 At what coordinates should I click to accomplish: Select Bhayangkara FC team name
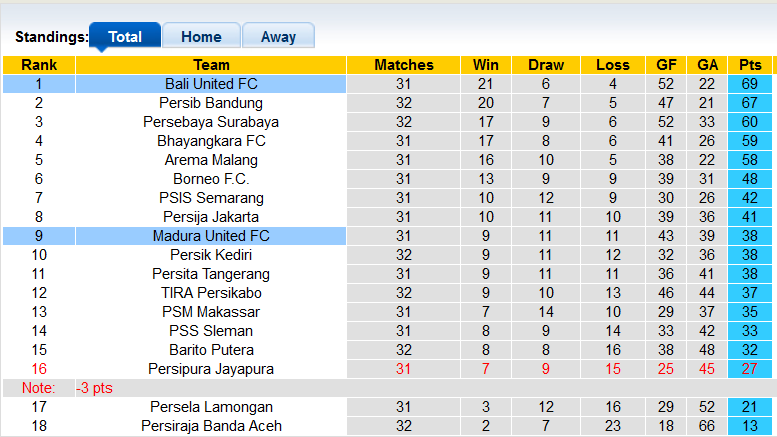(211, 141)
